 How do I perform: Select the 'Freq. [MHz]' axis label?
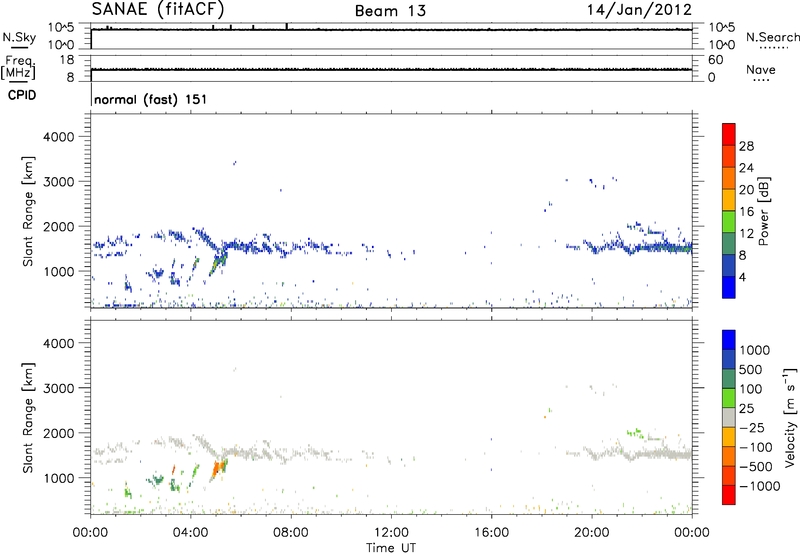click(x=18, y=67)
